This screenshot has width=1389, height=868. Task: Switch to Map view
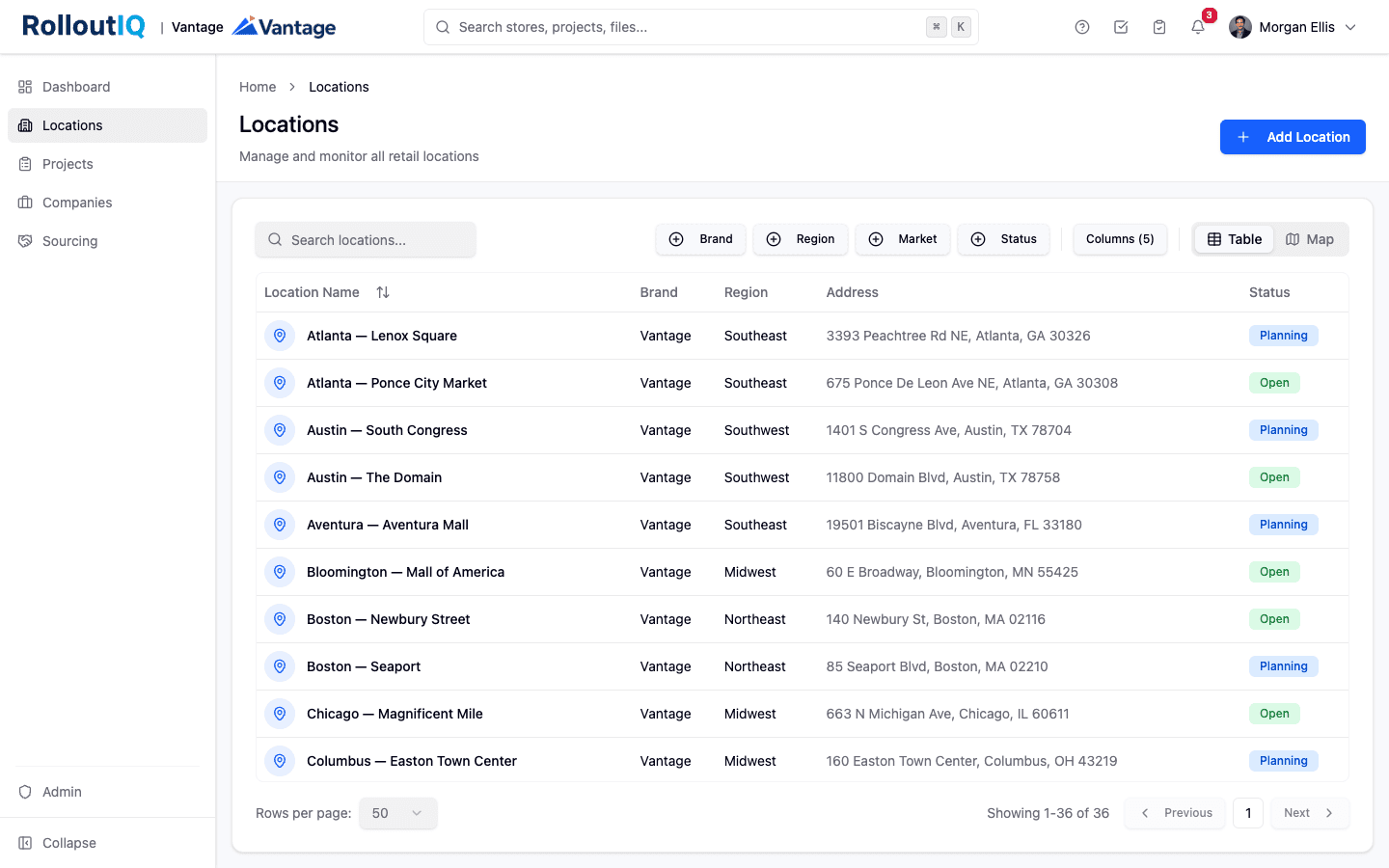[1310, 239]
